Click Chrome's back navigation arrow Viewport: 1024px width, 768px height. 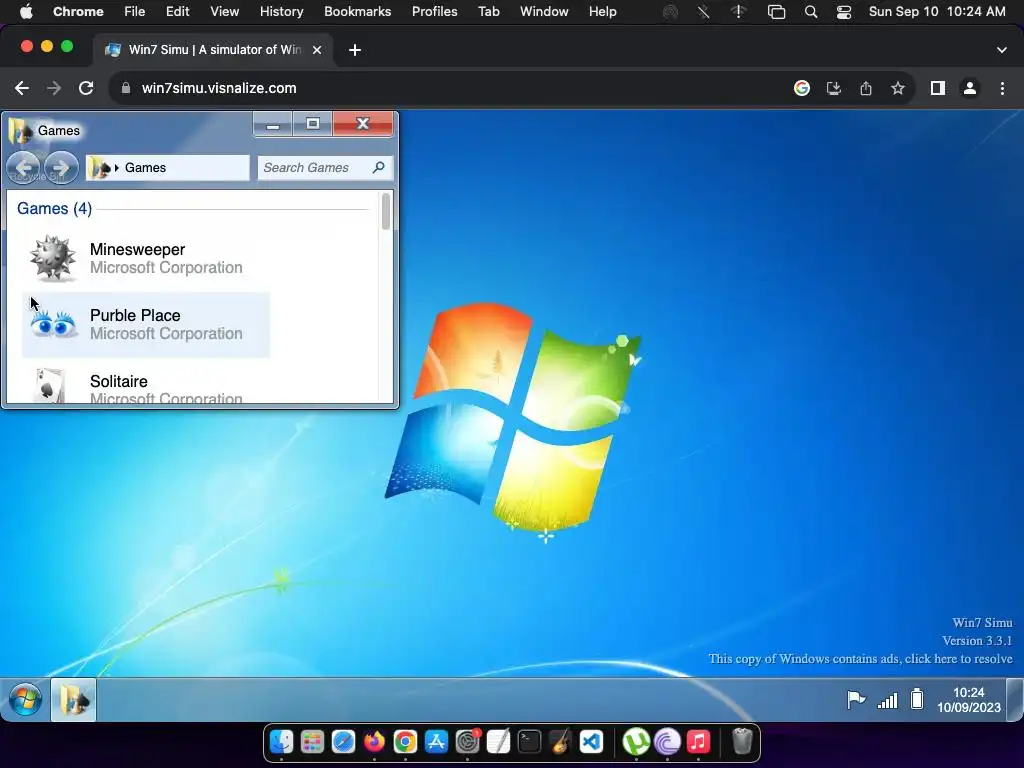(22, 88)
